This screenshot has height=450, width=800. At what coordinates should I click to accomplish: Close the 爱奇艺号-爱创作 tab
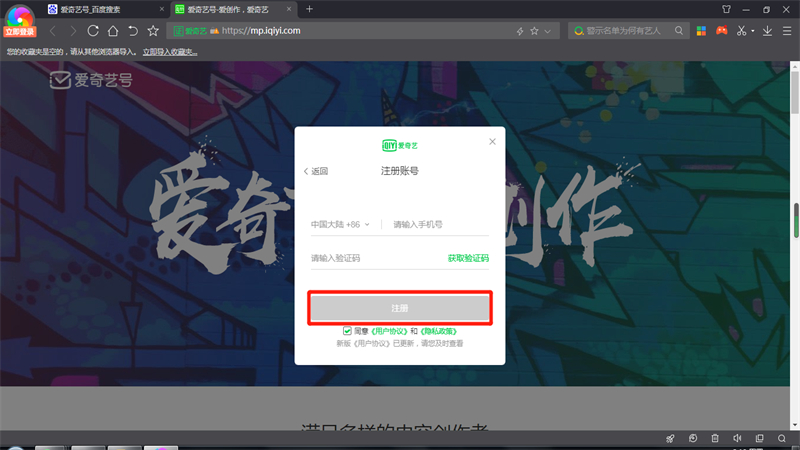pos(289,9)
